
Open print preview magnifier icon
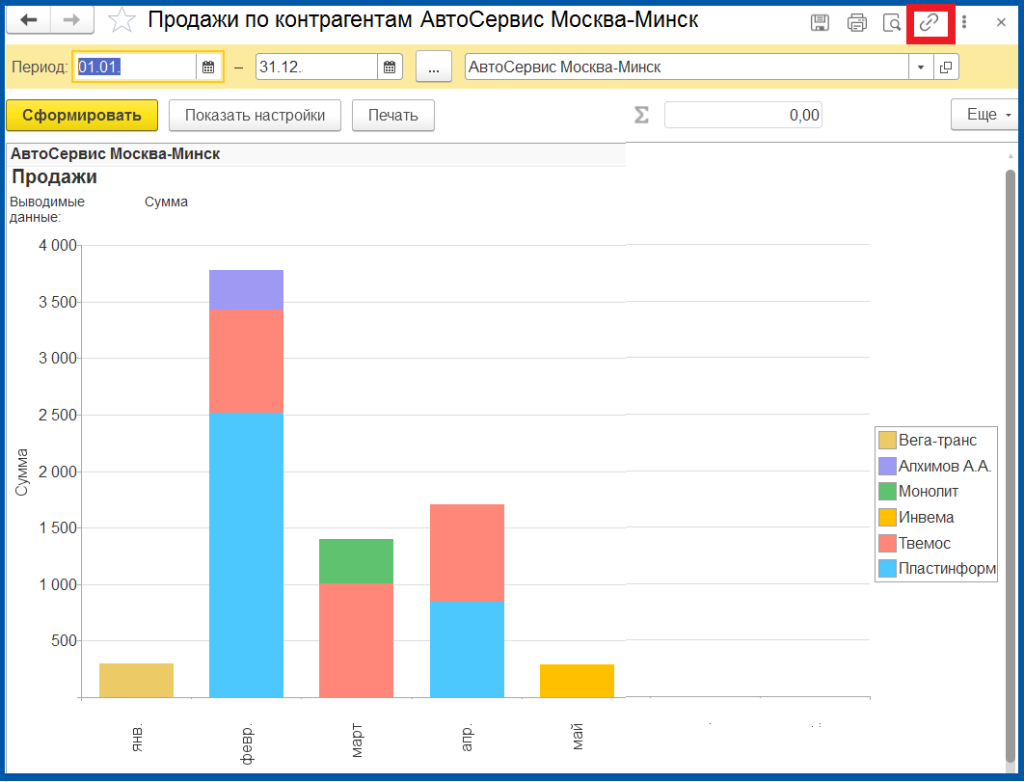click(892, 22)
